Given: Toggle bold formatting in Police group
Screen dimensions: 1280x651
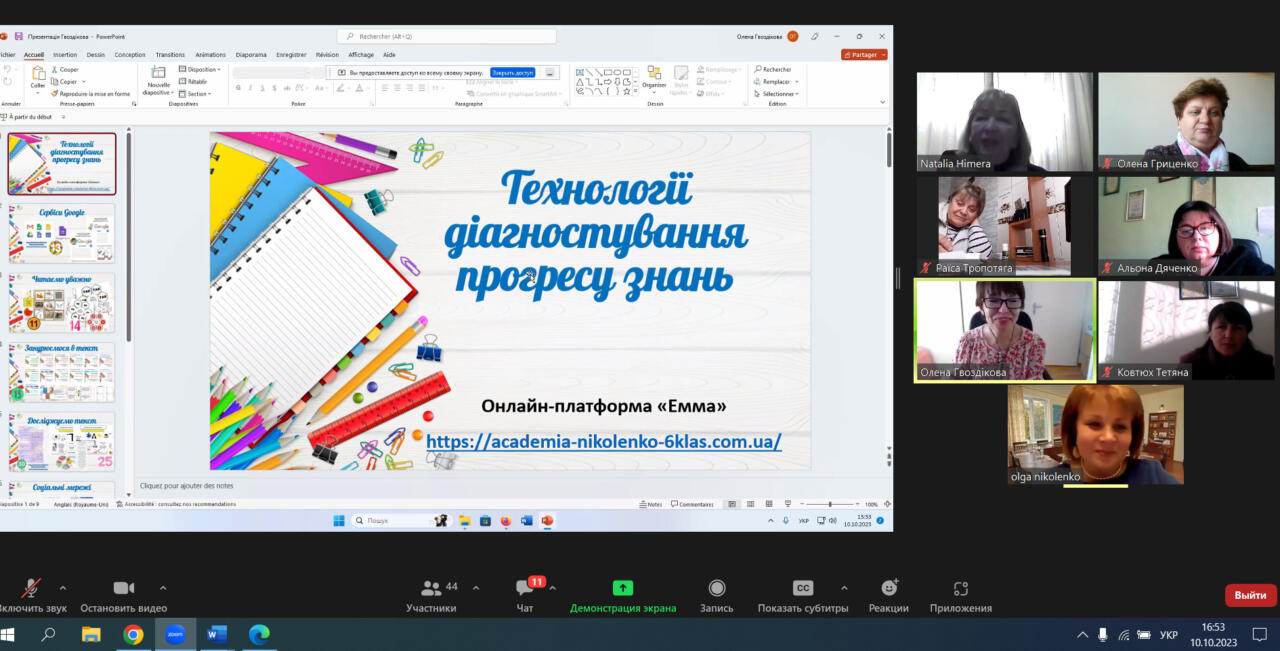Looking at the screenshot, I should pyautogui.click(x=238, y=88).
